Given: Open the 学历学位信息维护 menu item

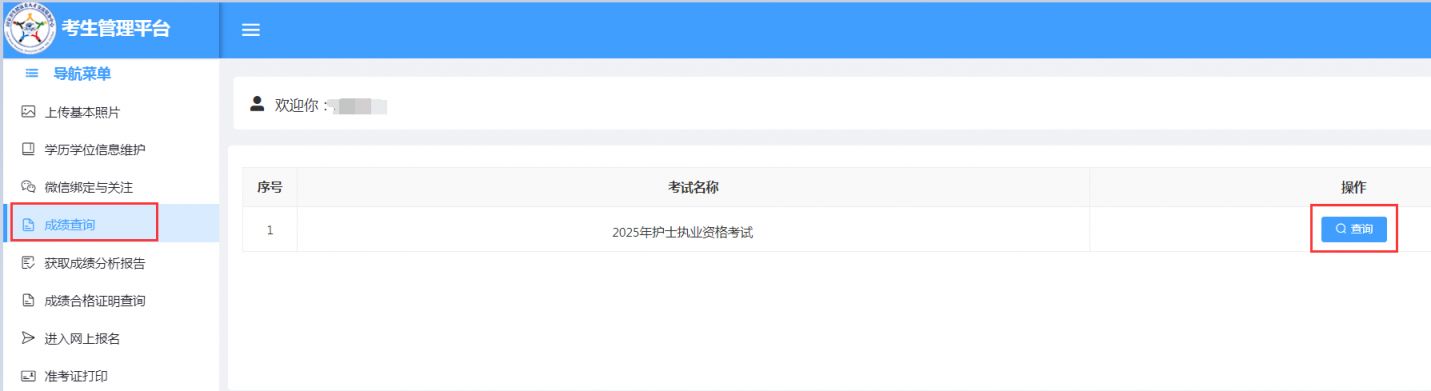Looking at the screenshot, I should (110, 150).
